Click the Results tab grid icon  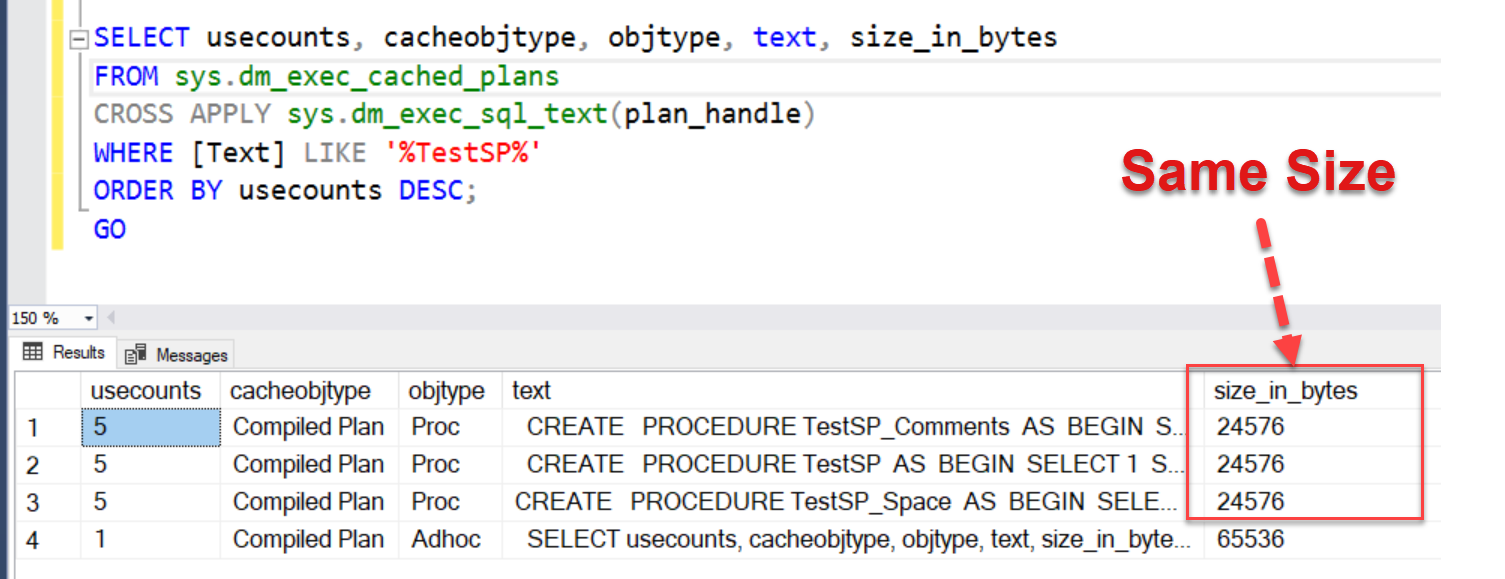(x=33, y=352)
